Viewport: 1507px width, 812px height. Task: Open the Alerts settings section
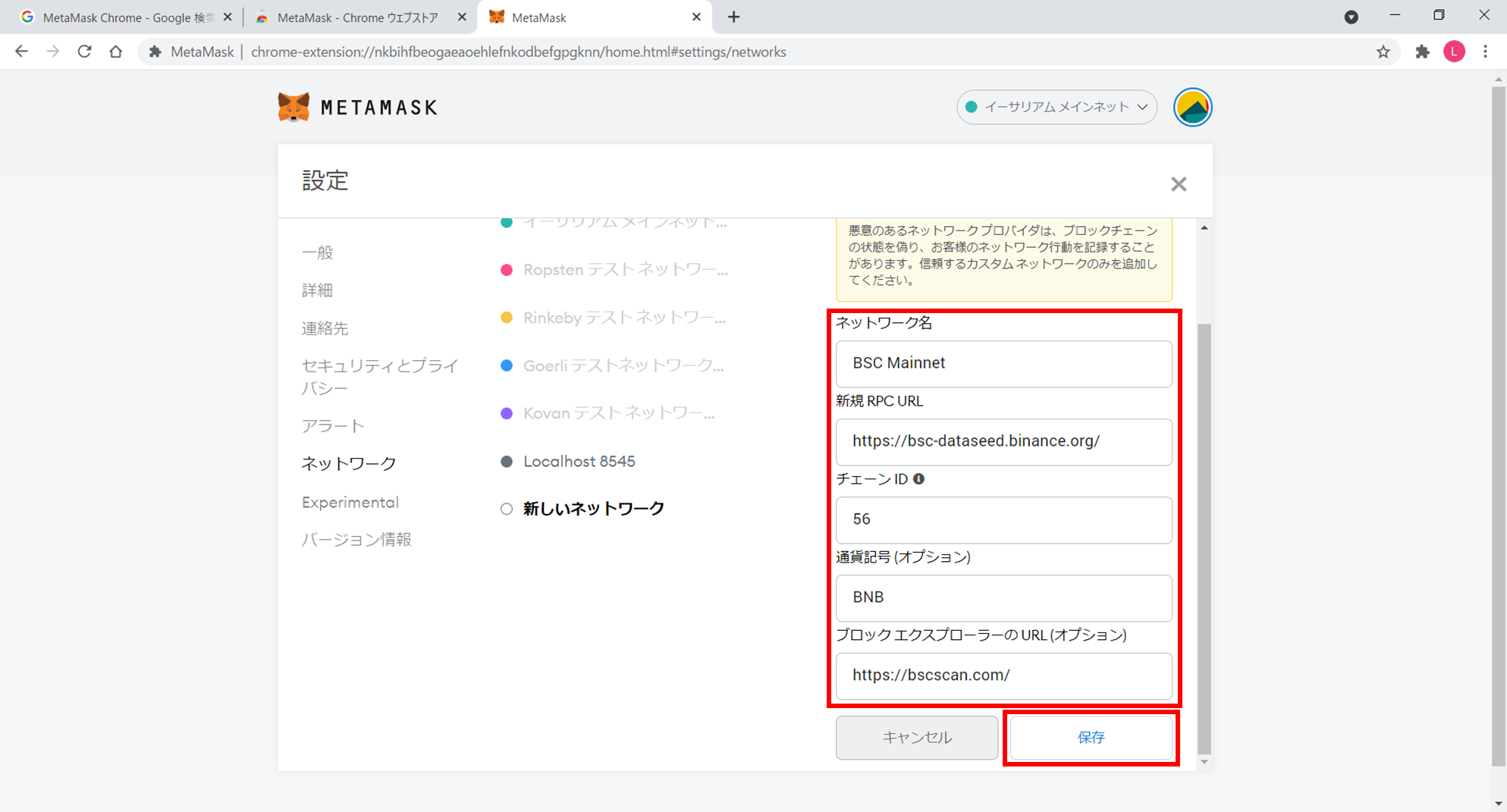pos(333,426)
